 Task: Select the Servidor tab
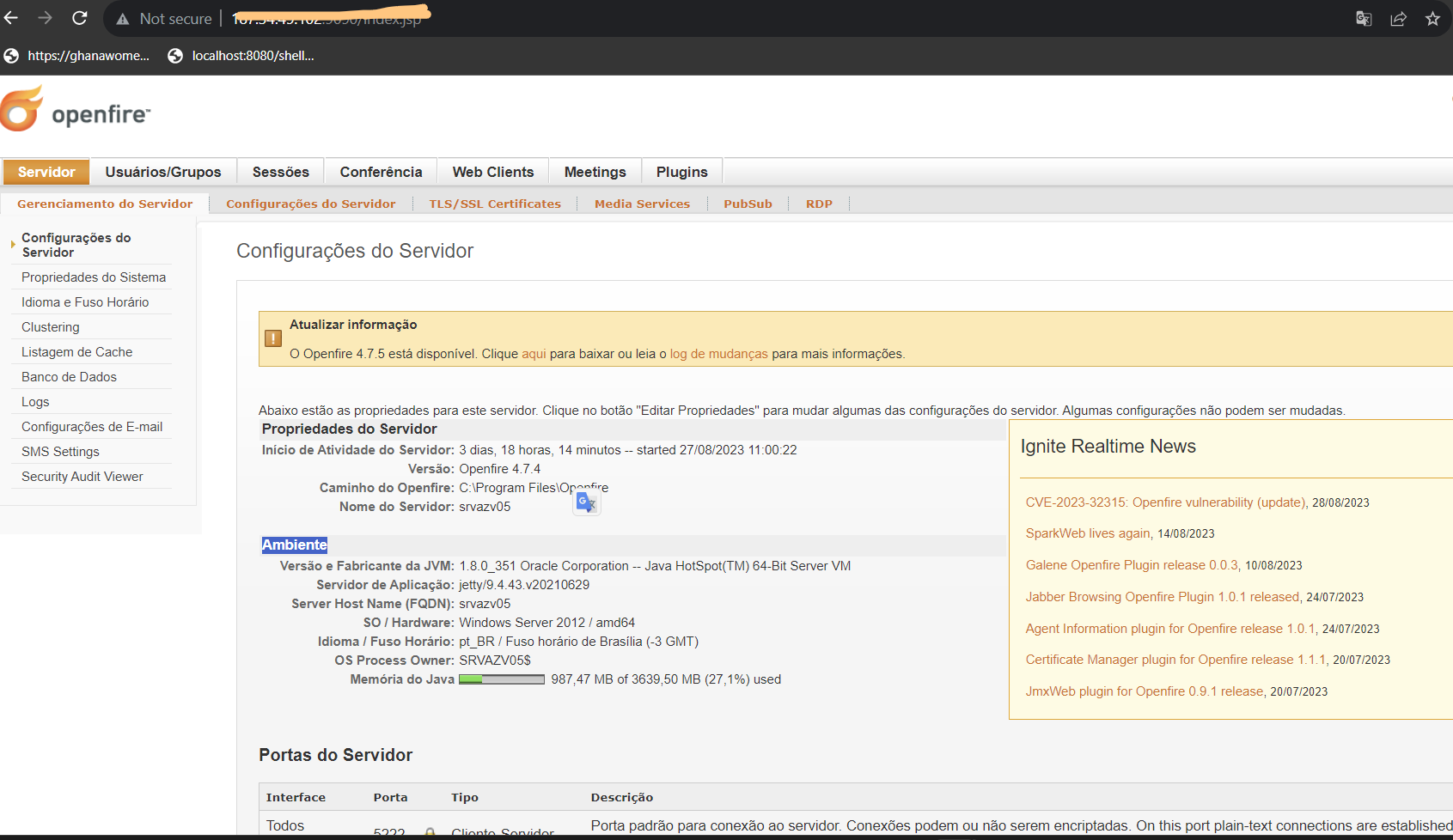click(46, 172)
